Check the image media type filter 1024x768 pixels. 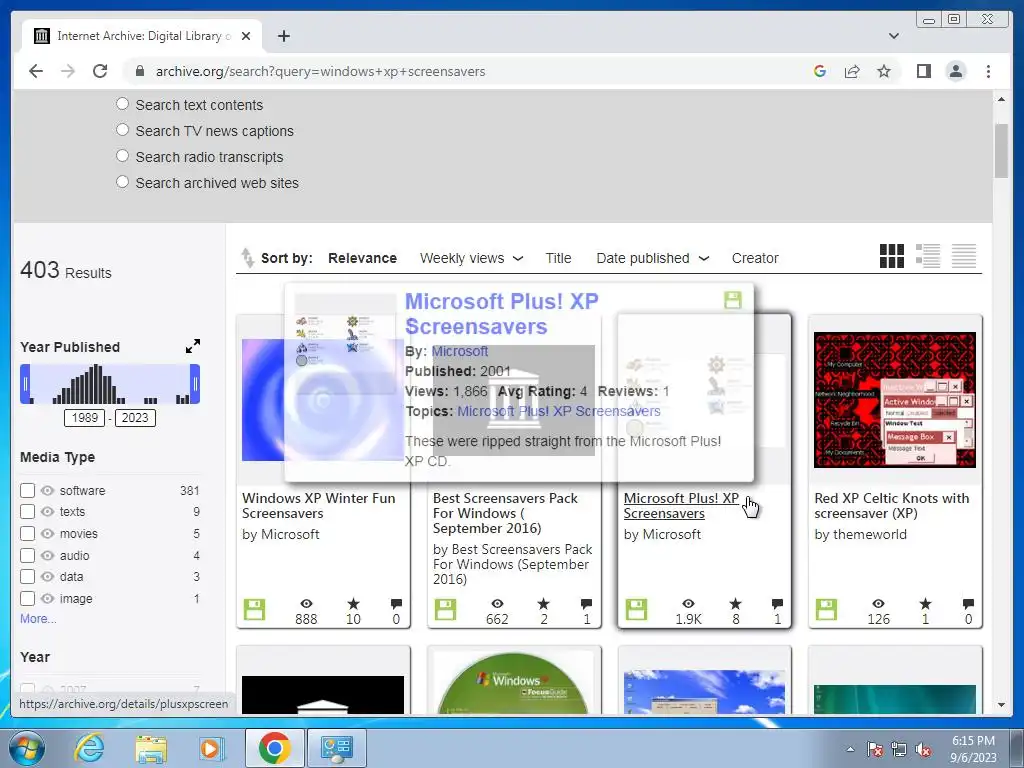coord(27,598)
